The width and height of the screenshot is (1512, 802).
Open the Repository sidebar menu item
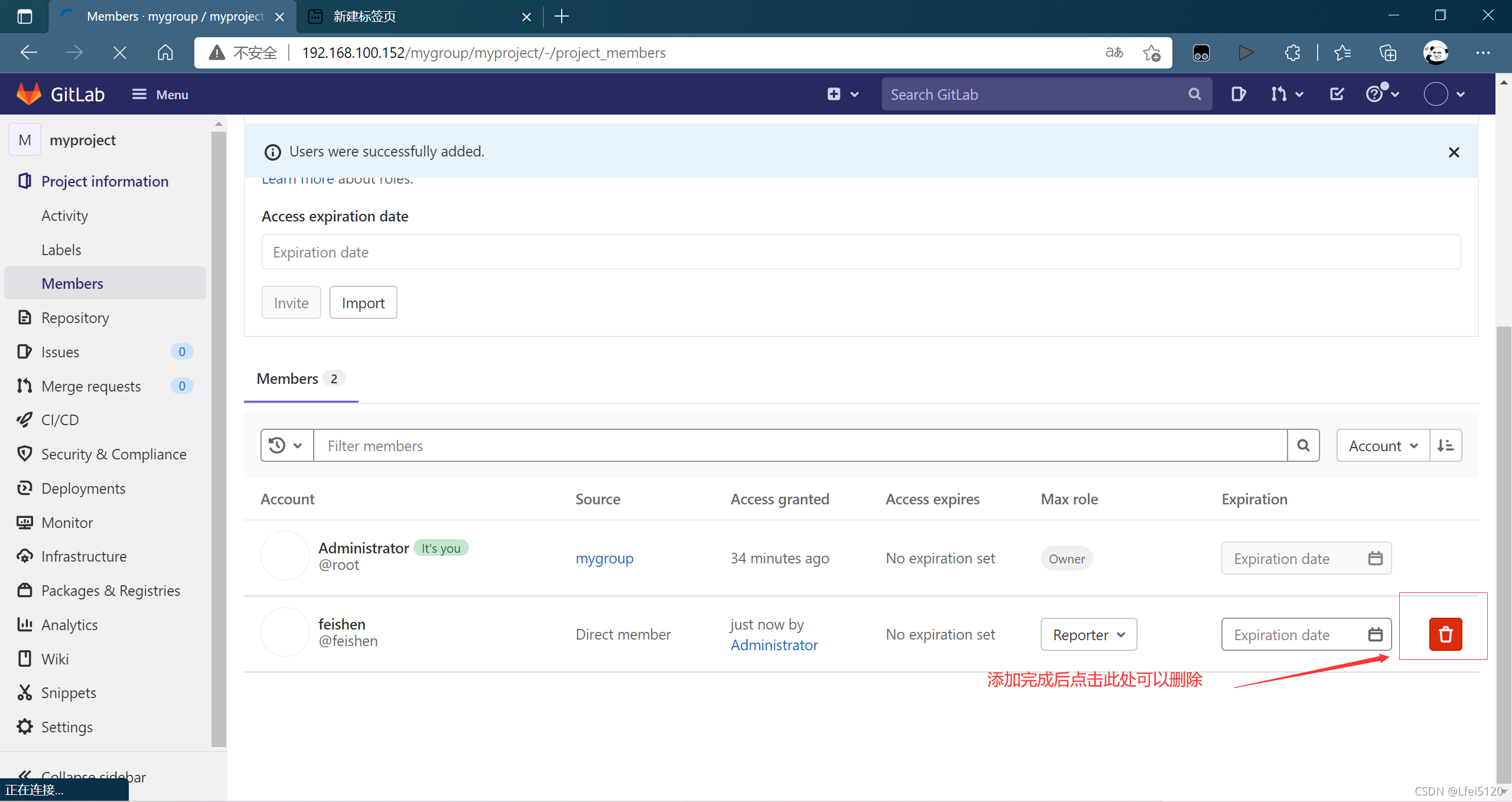pos(75,318)
